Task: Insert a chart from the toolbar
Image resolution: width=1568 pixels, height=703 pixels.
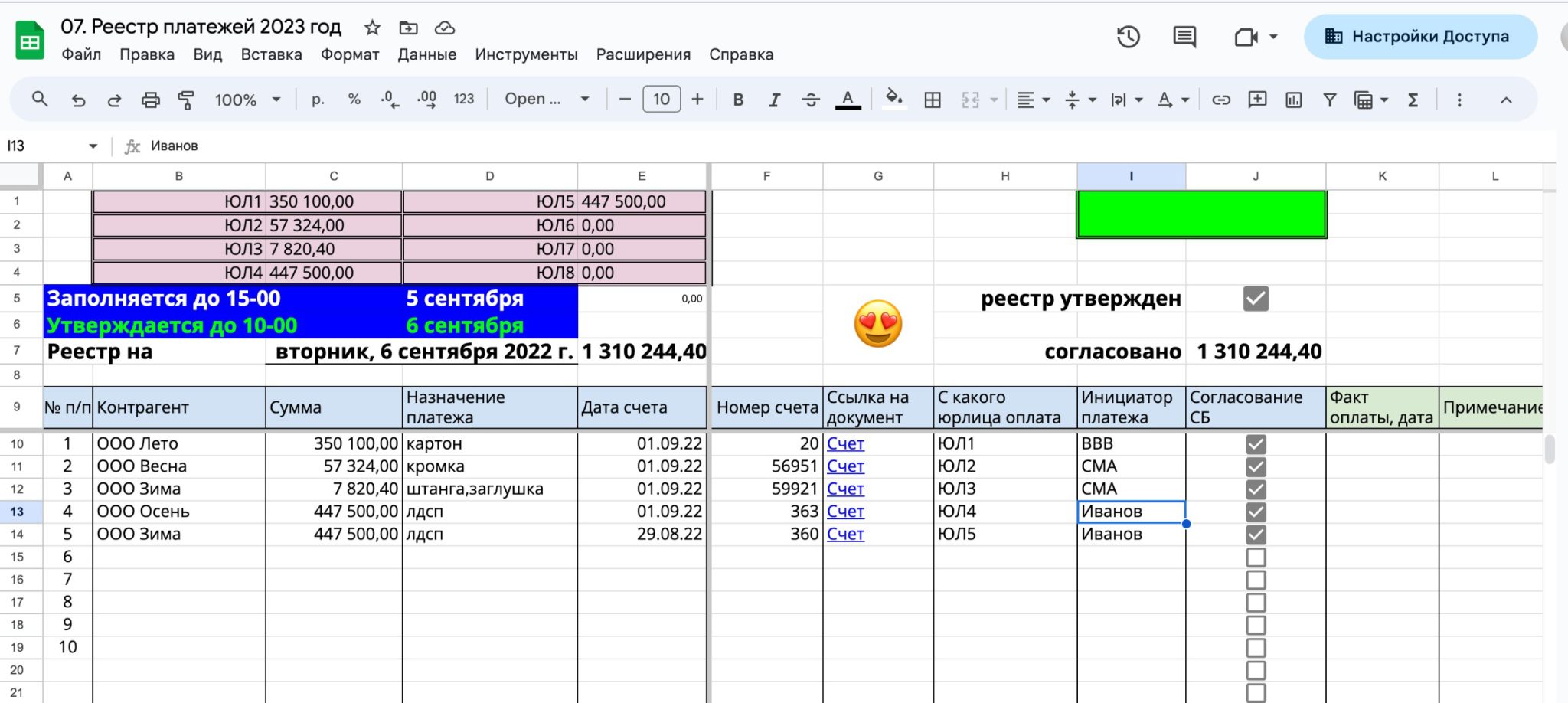Action: 1294,100
